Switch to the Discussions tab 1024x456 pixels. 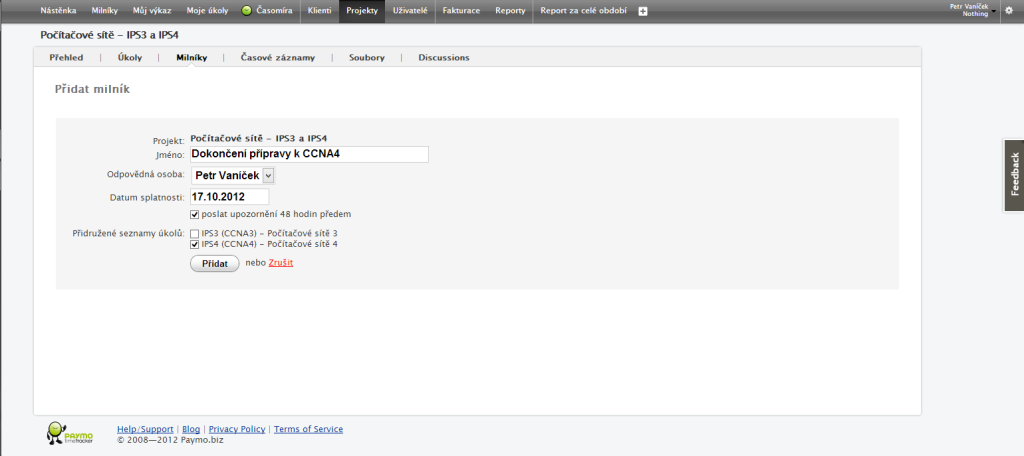point(444,57)
